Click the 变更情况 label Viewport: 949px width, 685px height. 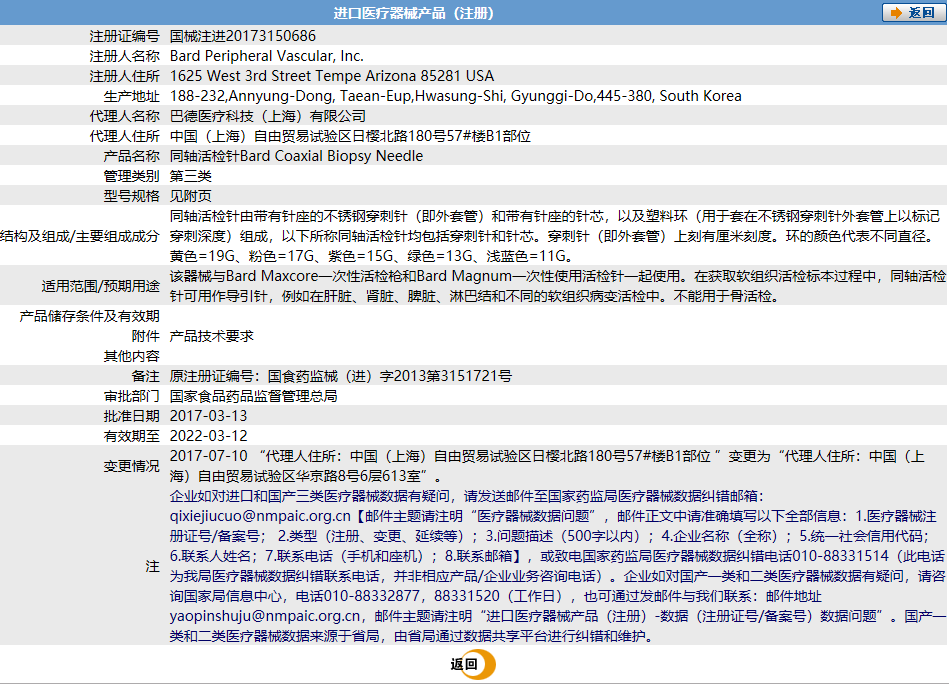[131, 466]
